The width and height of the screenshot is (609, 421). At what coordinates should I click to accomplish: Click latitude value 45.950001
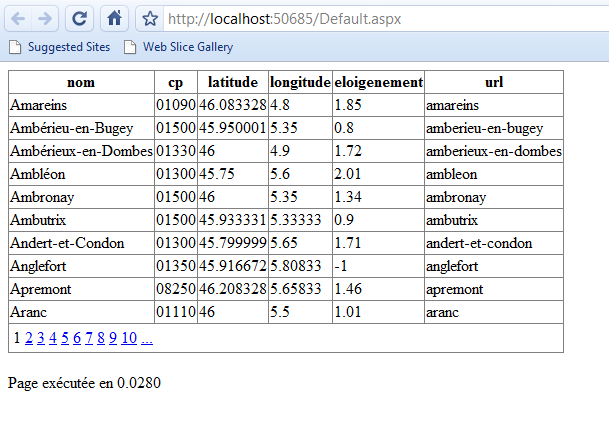tap(233, 128)
